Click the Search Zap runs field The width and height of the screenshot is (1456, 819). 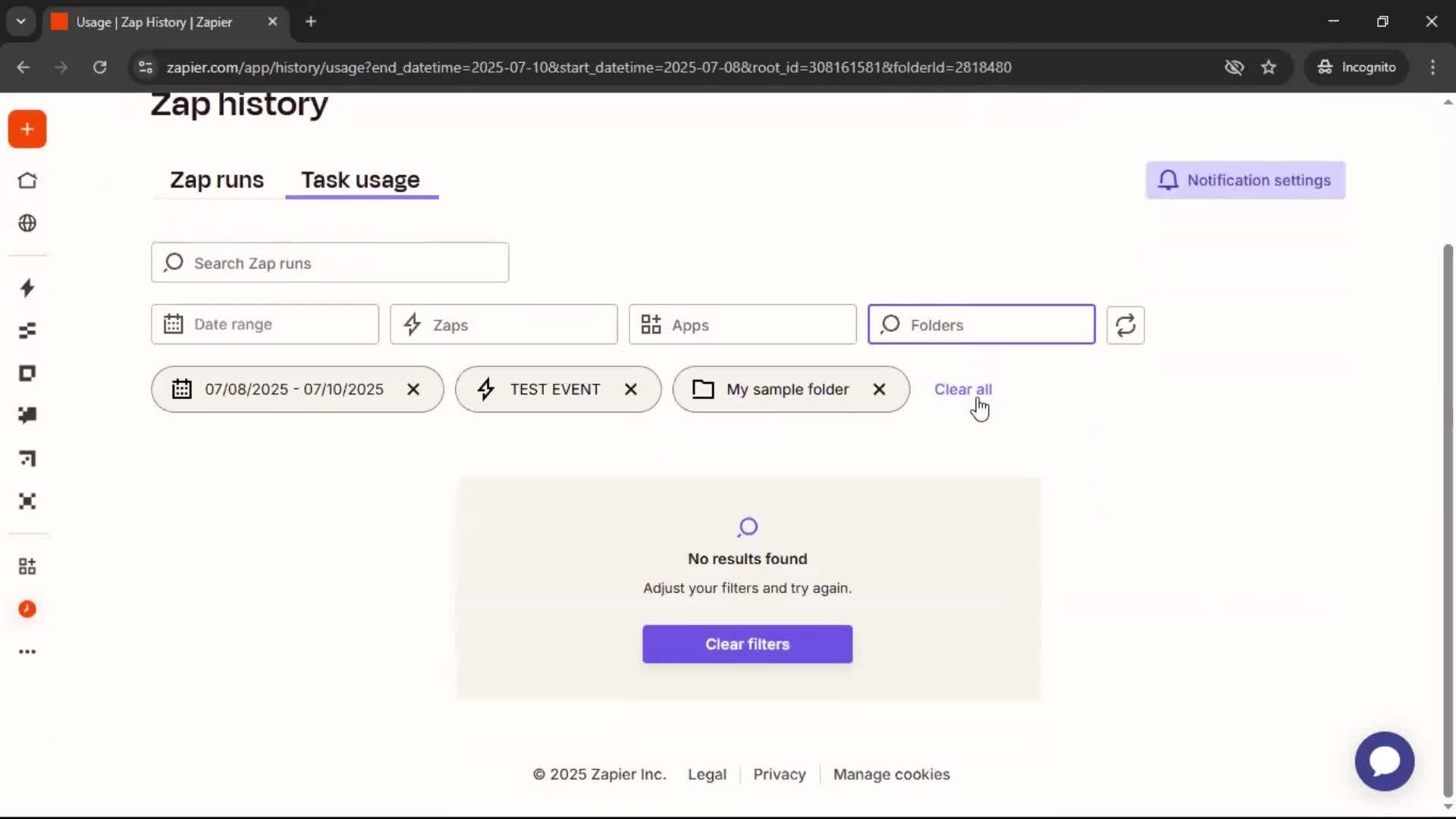tap(330, 262)
